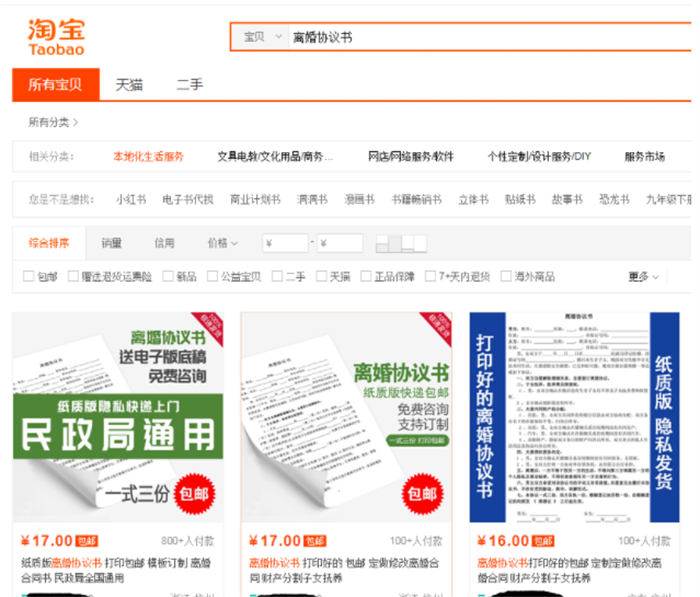Click the 包邮 badge on the first product
This screenshot has width=700, height=597.
pyautogui.click(x=88, y=541)
